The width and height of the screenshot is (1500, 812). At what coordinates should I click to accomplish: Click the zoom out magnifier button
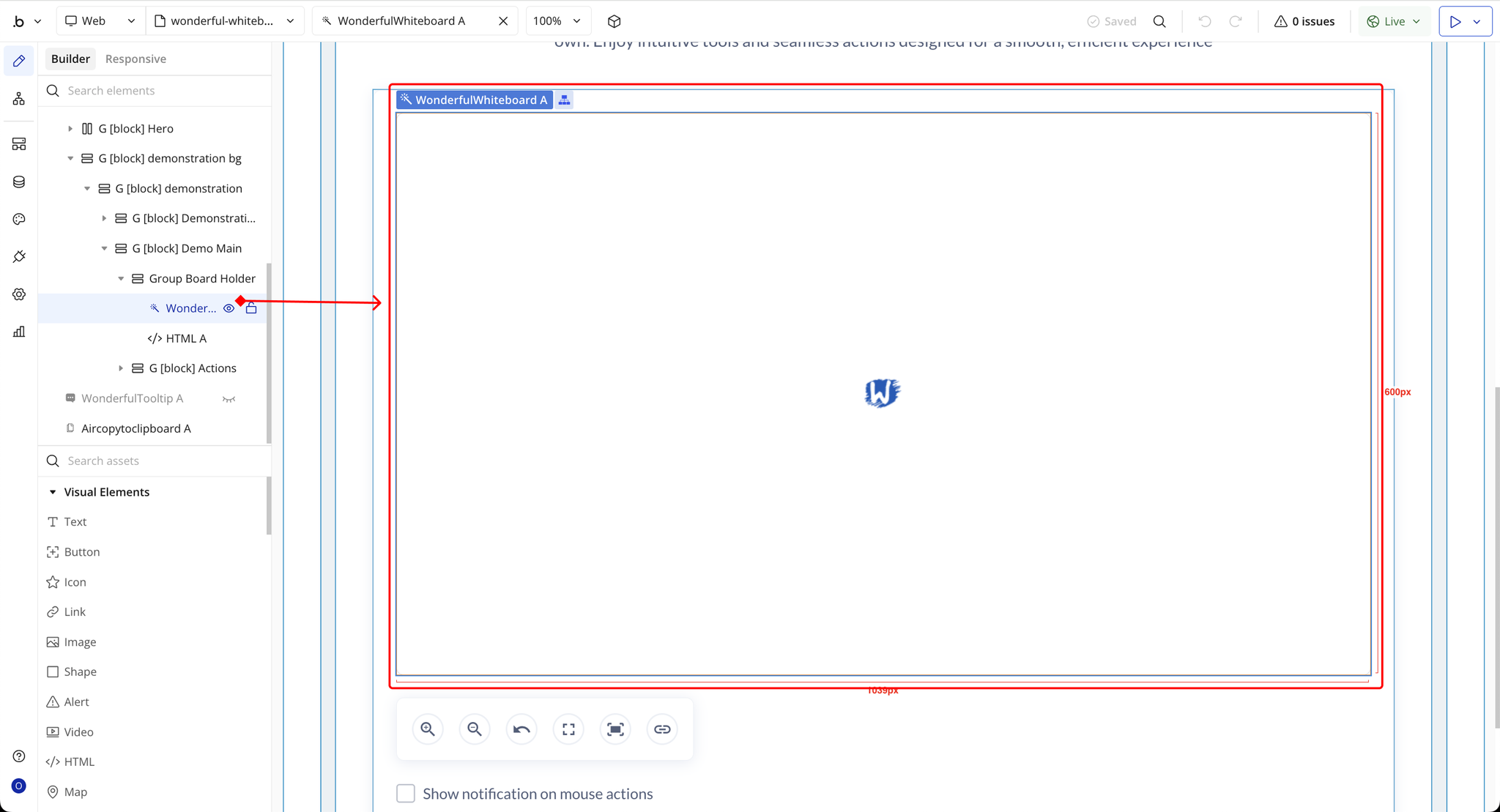tap(475, 729)
